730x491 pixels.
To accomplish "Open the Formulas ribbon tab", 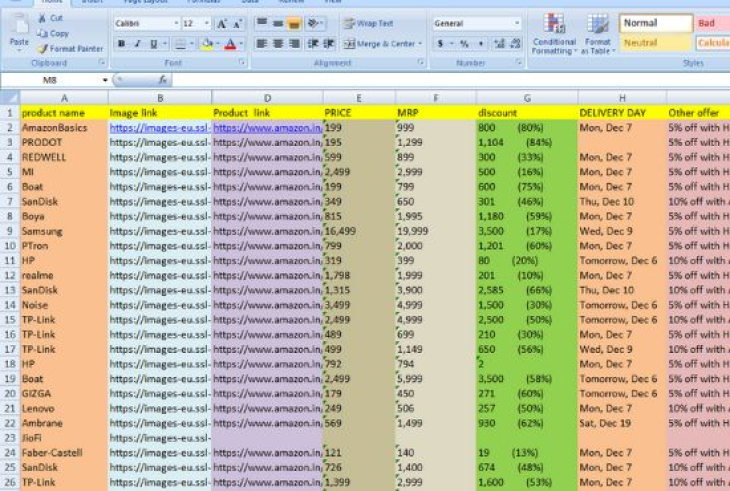I will (203, 2).
